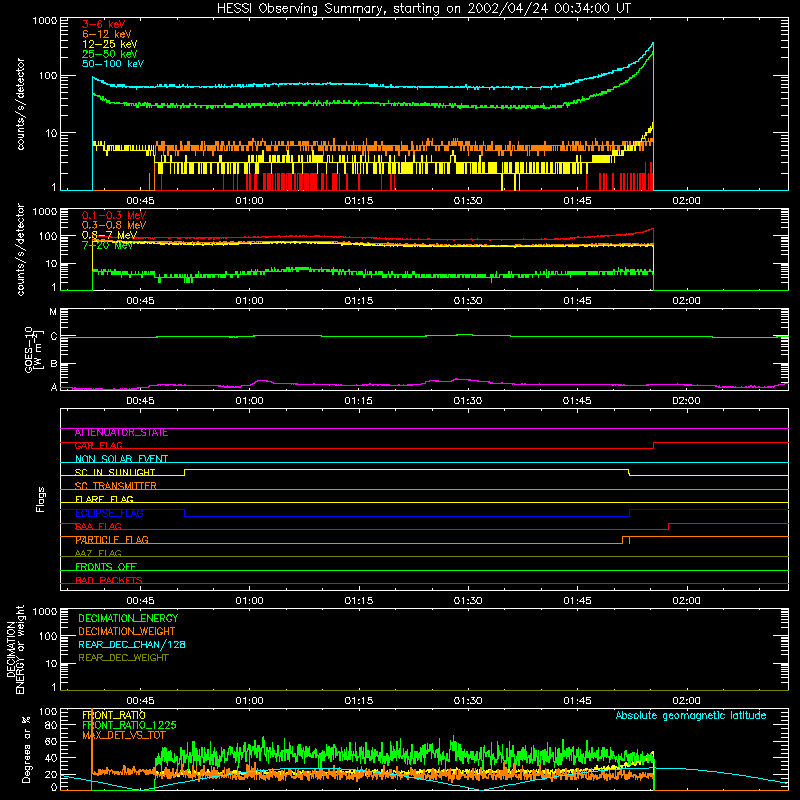The image size is (800, 800).
Task: Select the FRONT_RATIO legend label
Action: click(x=114, y=715)
